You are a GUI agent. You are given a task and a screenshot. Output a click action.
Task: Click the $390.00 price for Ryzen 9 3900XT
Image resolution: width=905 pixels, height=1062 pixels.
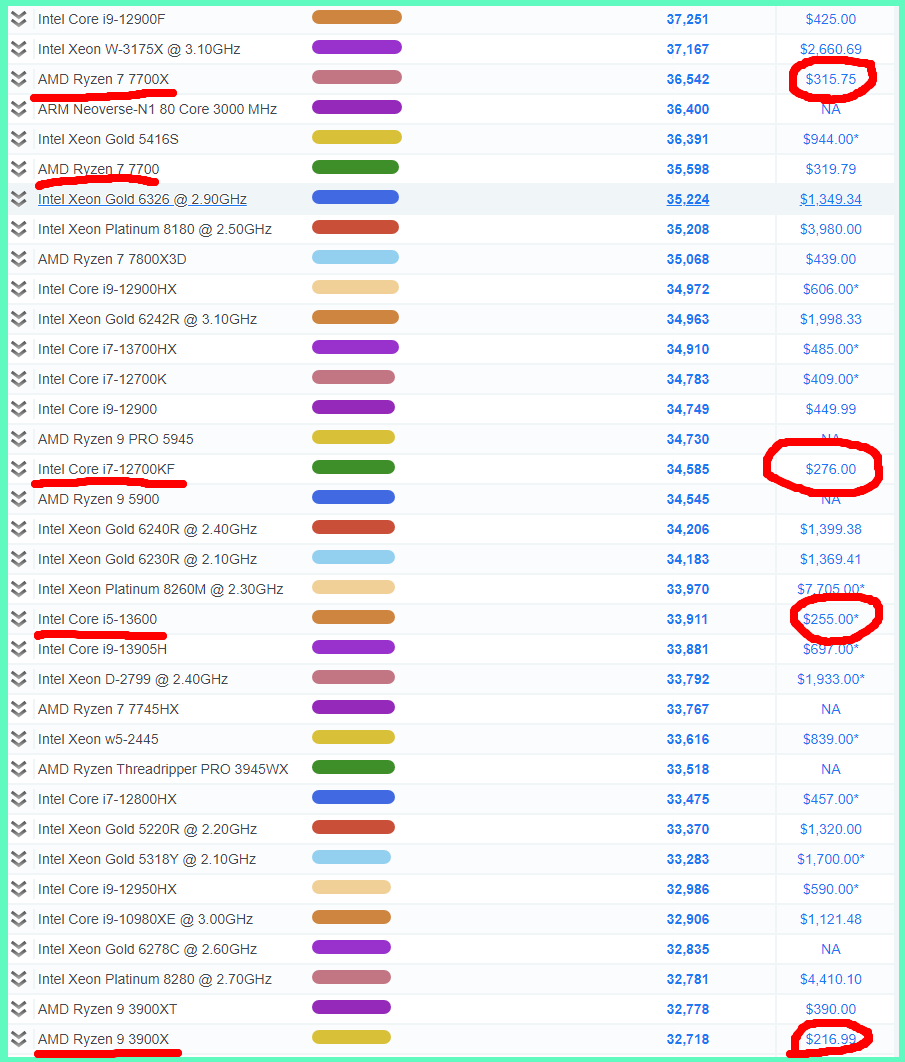point(830,1009)
